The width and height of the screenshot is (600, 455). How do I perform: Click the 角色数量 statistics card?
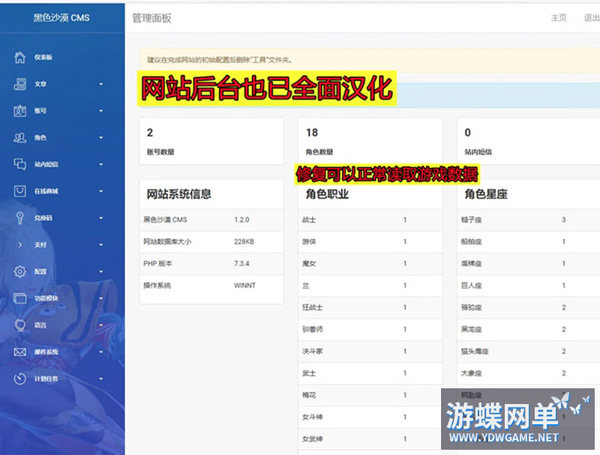point(369,143)
